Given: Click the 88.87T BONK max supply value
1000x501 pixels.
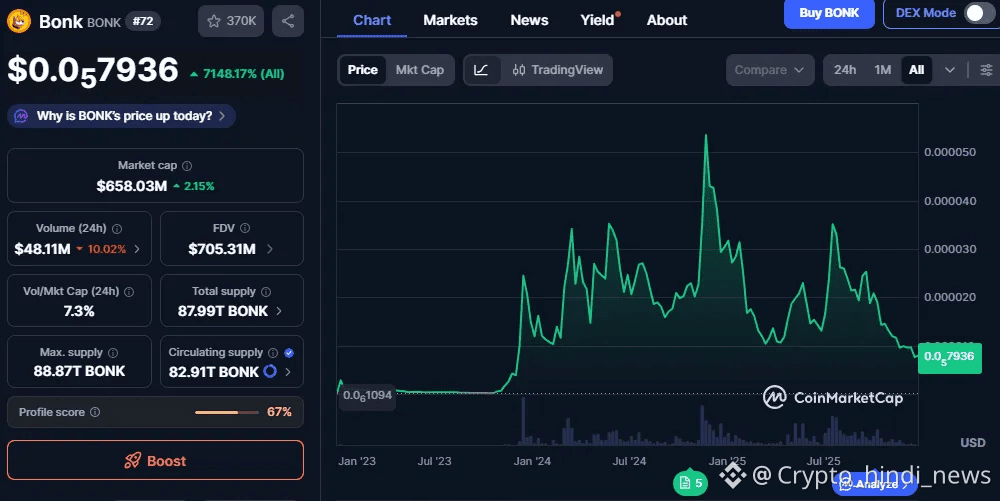Looking at the screenshot, I should (79, 371).
